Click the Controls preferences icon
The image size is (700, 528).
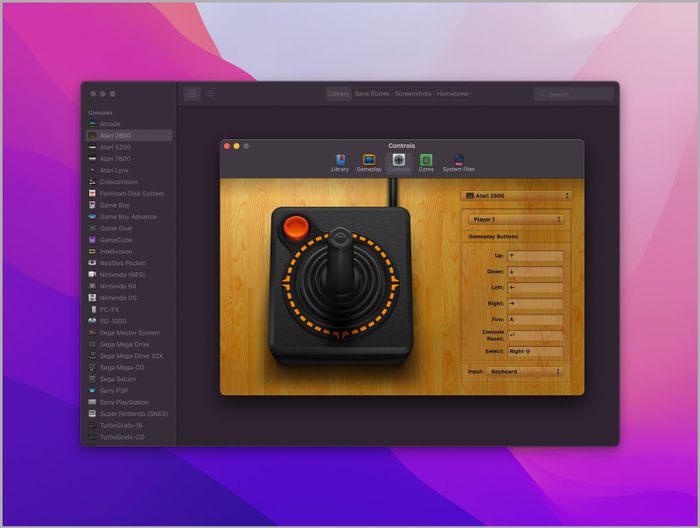pos(398,162)
